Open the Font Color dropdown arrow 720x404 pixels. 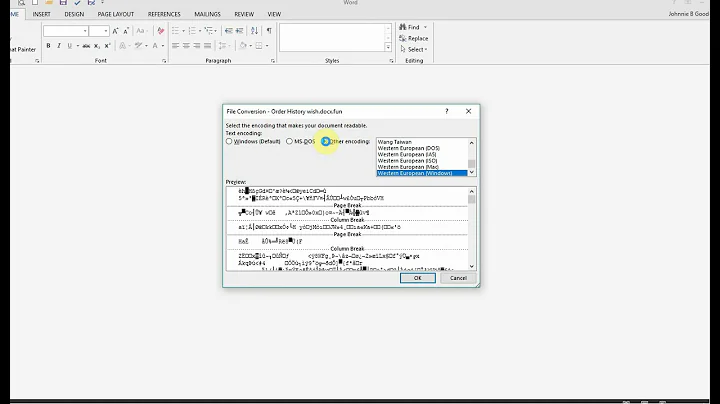point(163,46)
